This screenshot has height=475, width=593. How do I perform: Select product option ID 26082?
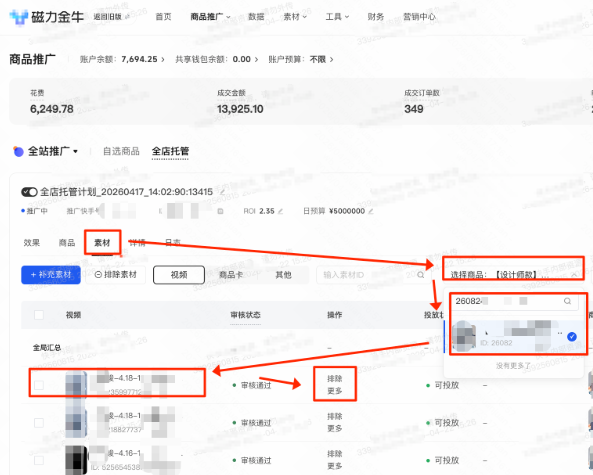click(x=515, y=336)
